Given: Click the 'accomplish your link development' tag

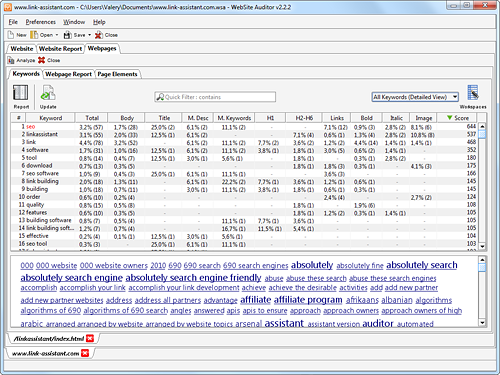Looking at the screenshot, I should 184,288.
